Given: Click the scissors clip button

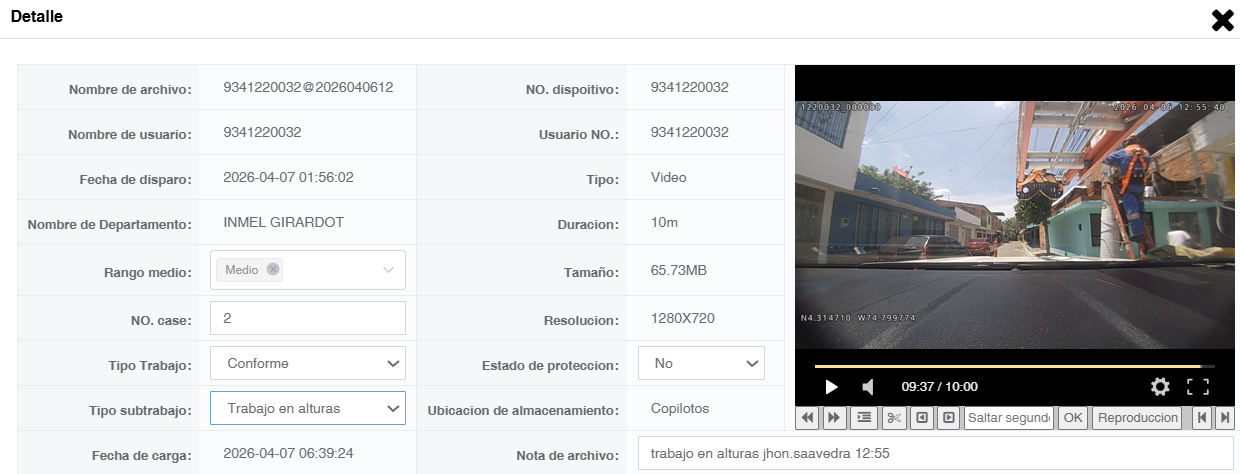Looking at the screenshot, I should click(893, 417).
